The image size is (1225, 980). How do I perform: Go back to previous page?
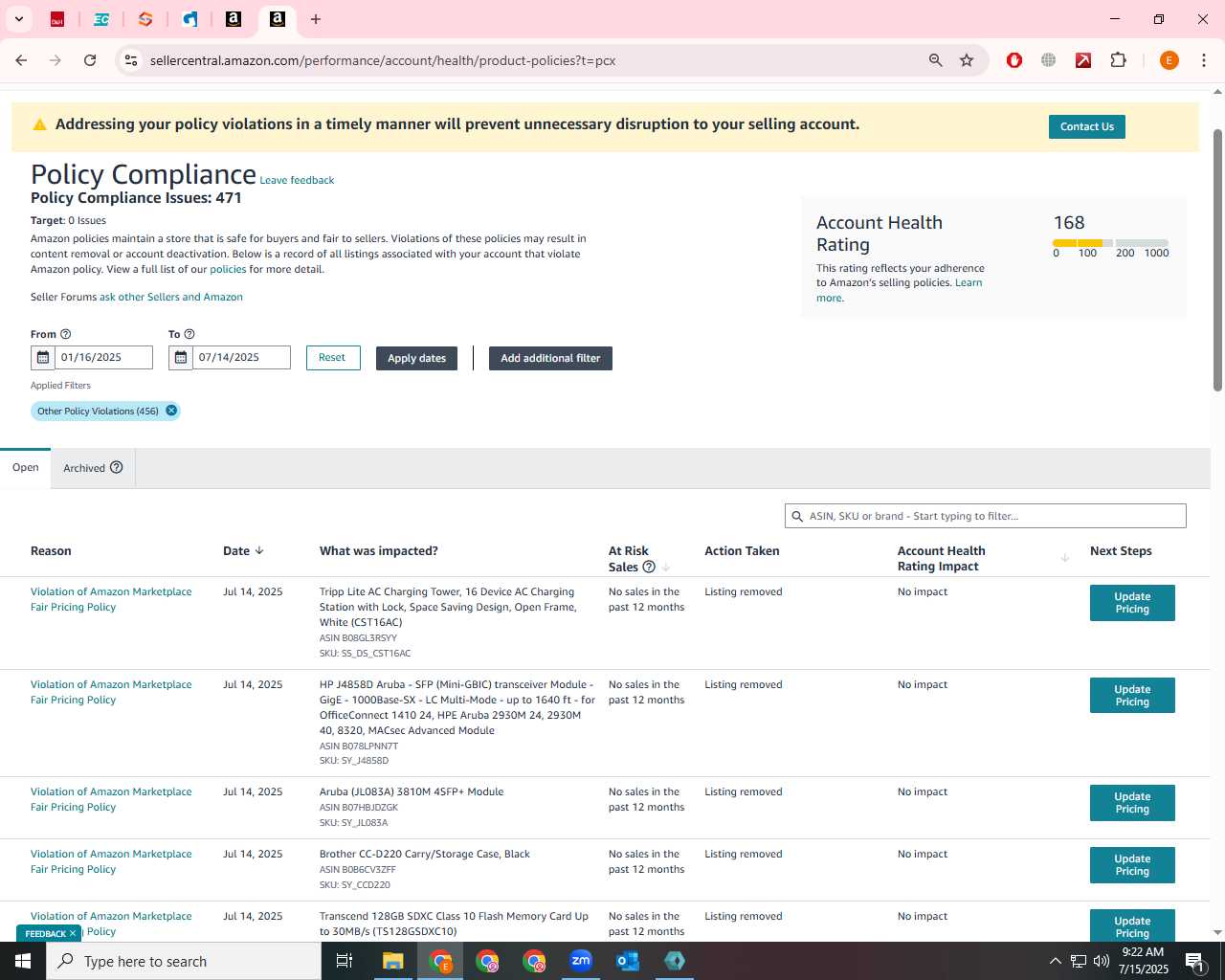(x=21, y=60)
